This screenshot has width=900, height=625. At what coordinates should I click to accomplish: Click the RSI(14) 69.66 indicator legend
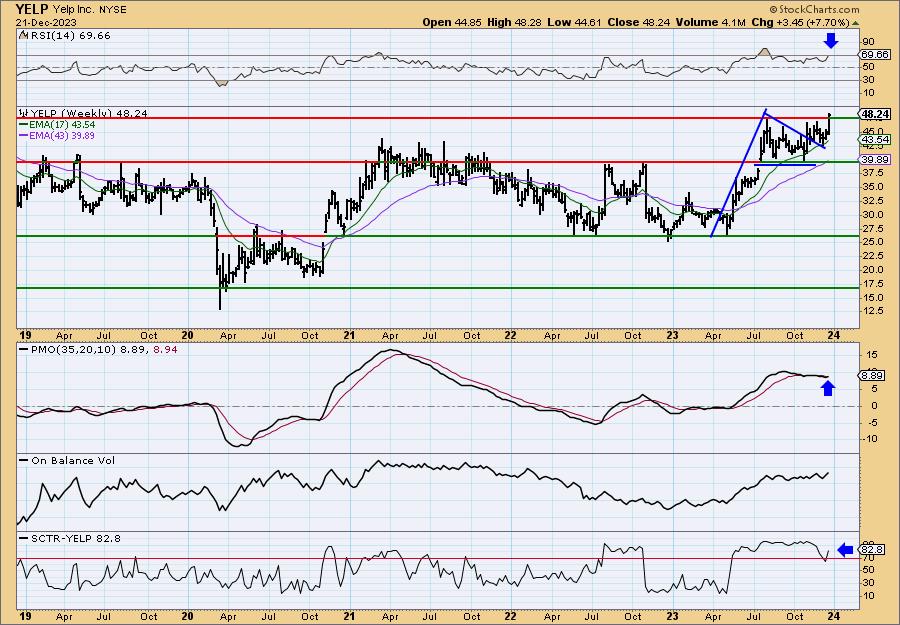pyautogui.click(x=69, y=36)
